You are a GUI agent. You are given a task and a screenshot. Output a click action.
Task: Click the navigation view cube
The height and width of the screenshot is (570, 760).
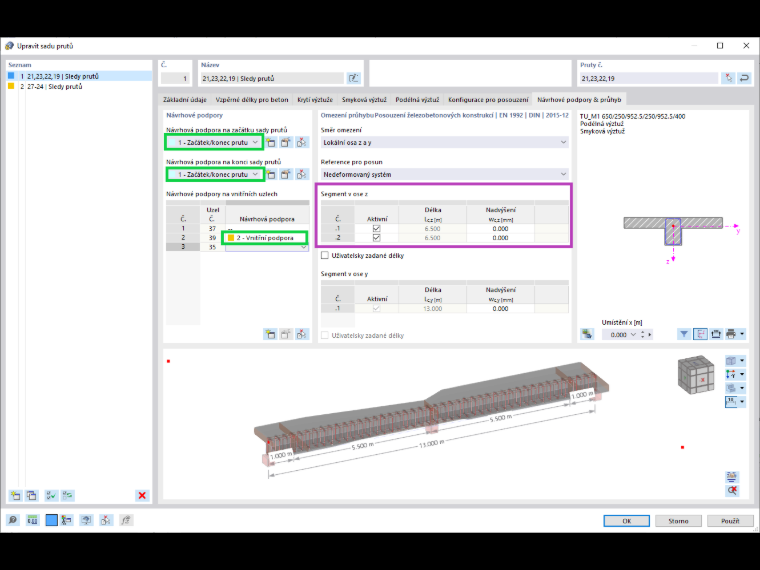696,374
